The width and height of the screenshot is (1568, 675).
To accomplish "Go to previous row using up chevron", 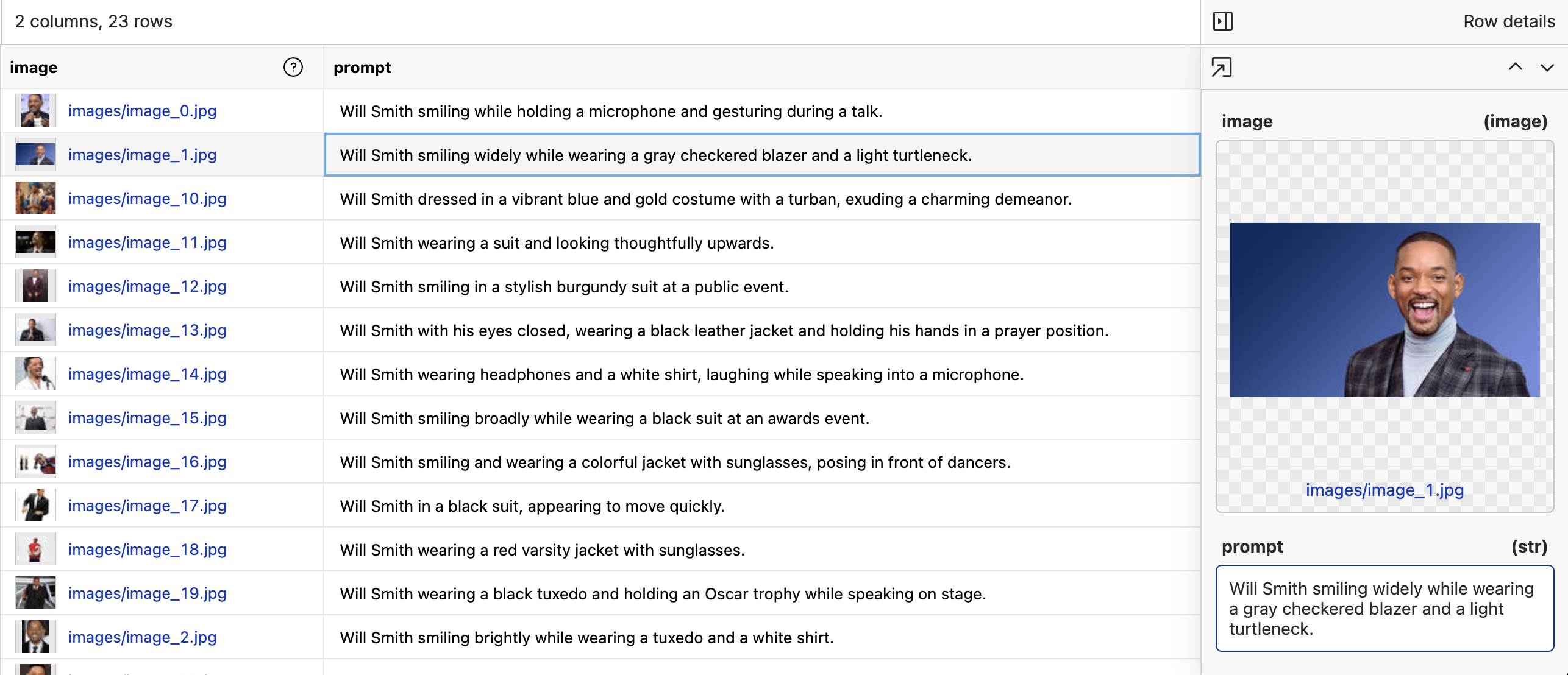I will 1515,67.
